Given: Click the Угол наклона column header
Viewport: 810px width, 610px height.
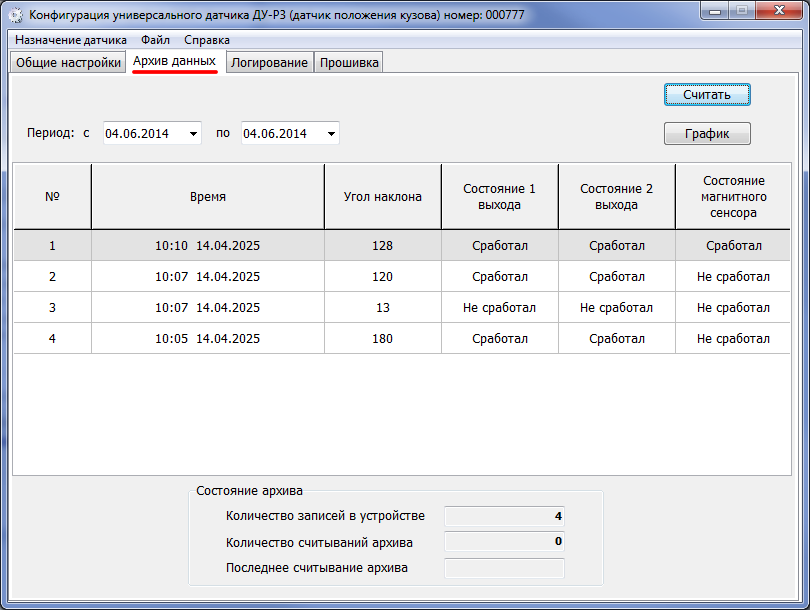Looking at the screenshot, I should 383,197.
